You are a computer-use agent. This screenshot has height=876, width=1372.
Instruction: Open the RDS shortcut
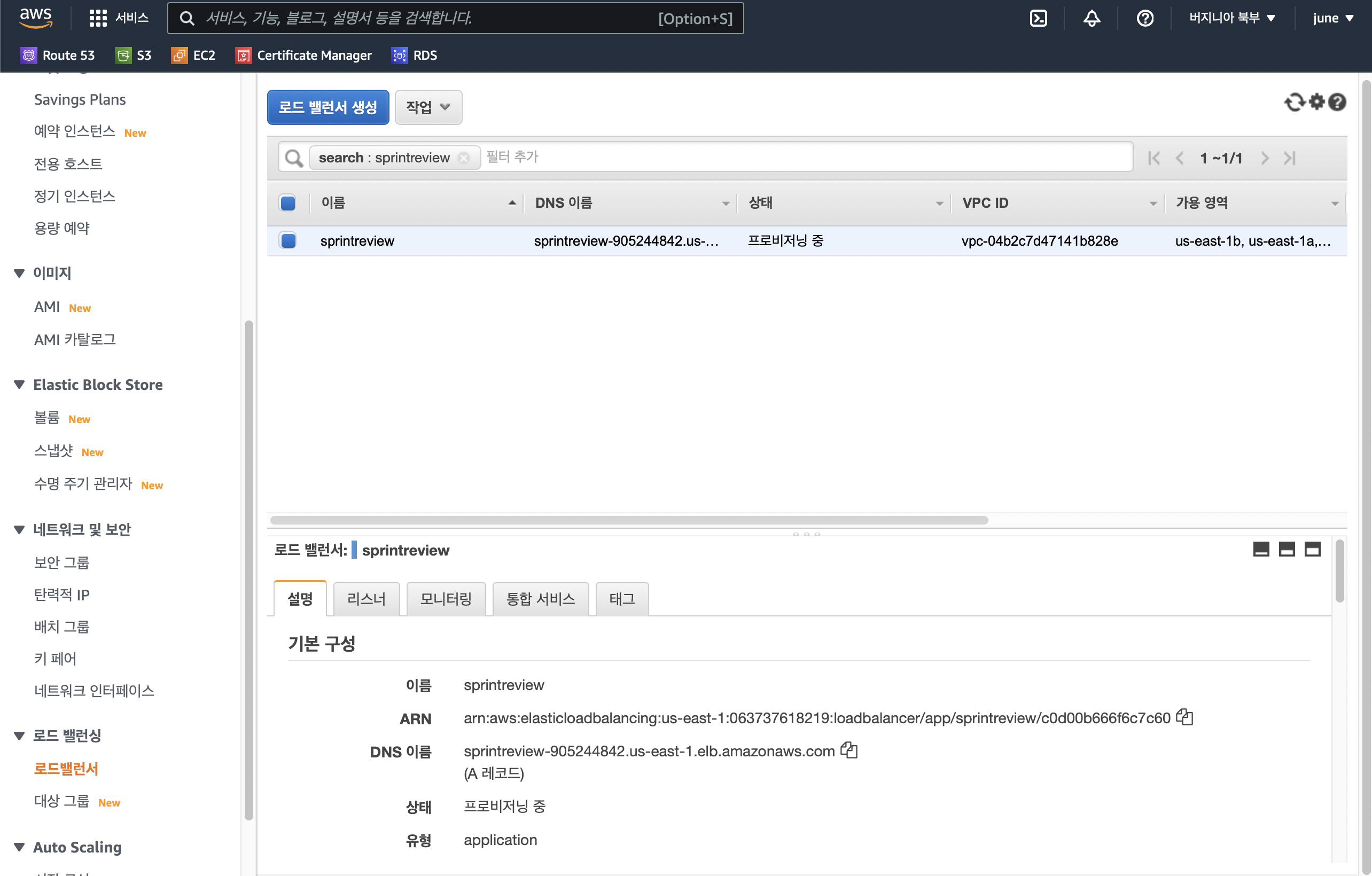click(x=414, y=55)
